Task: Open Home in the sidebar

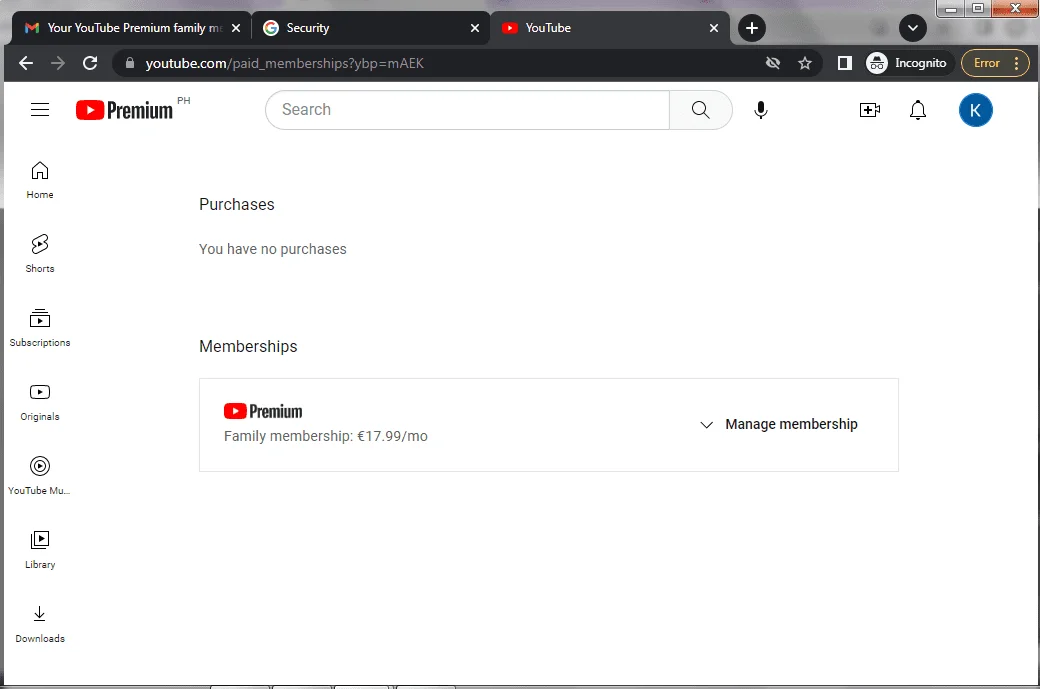Action: (x=40, y=180)
